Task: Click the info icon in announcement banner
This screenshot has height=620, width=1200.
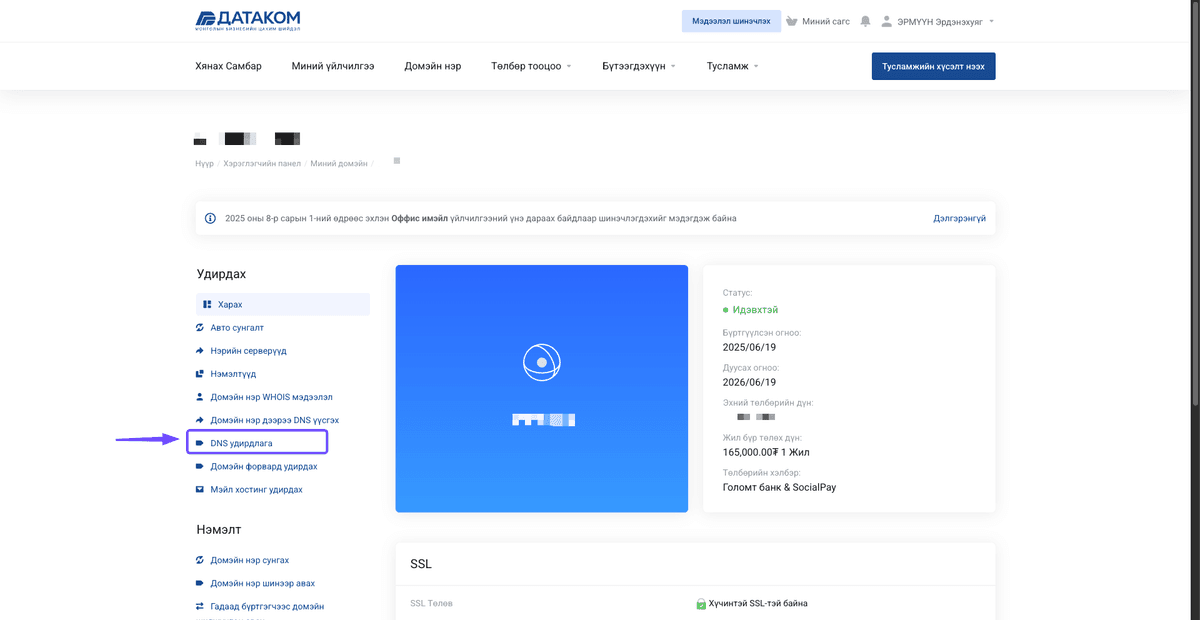Action: (210, 218)
